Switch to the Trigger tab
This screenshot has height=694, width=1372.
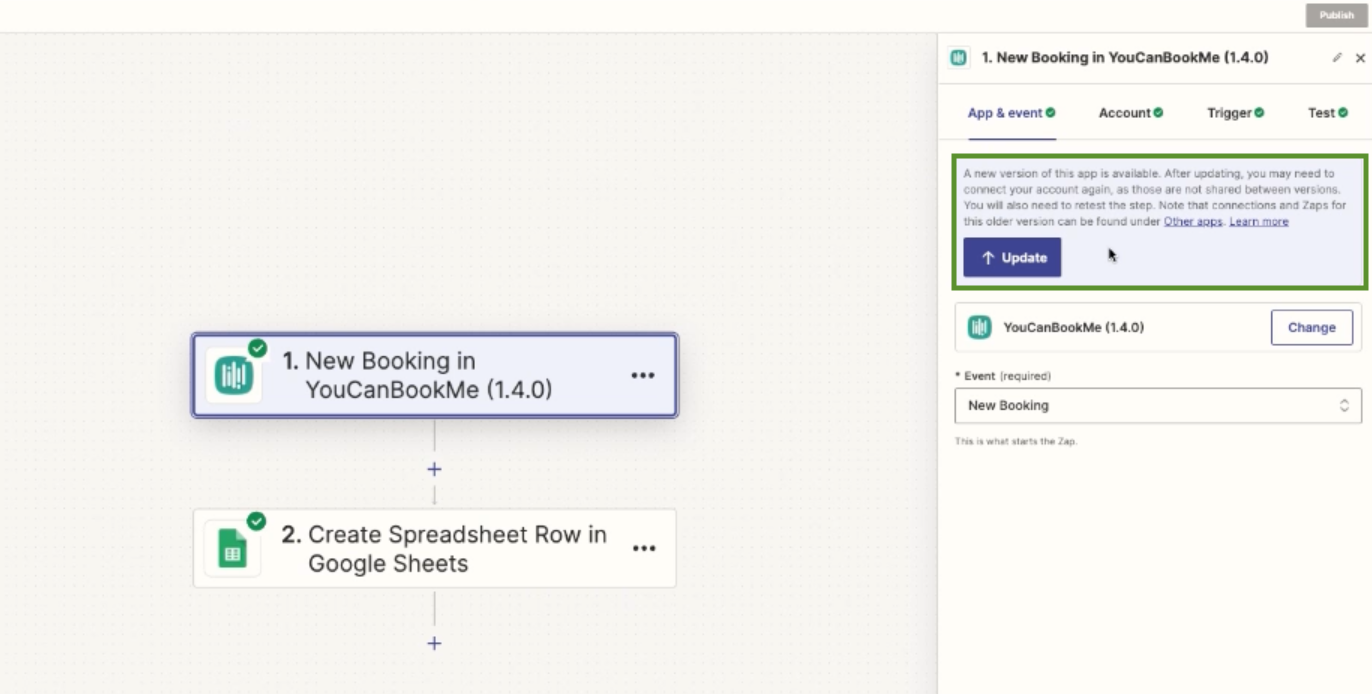tap(1235, 113)
